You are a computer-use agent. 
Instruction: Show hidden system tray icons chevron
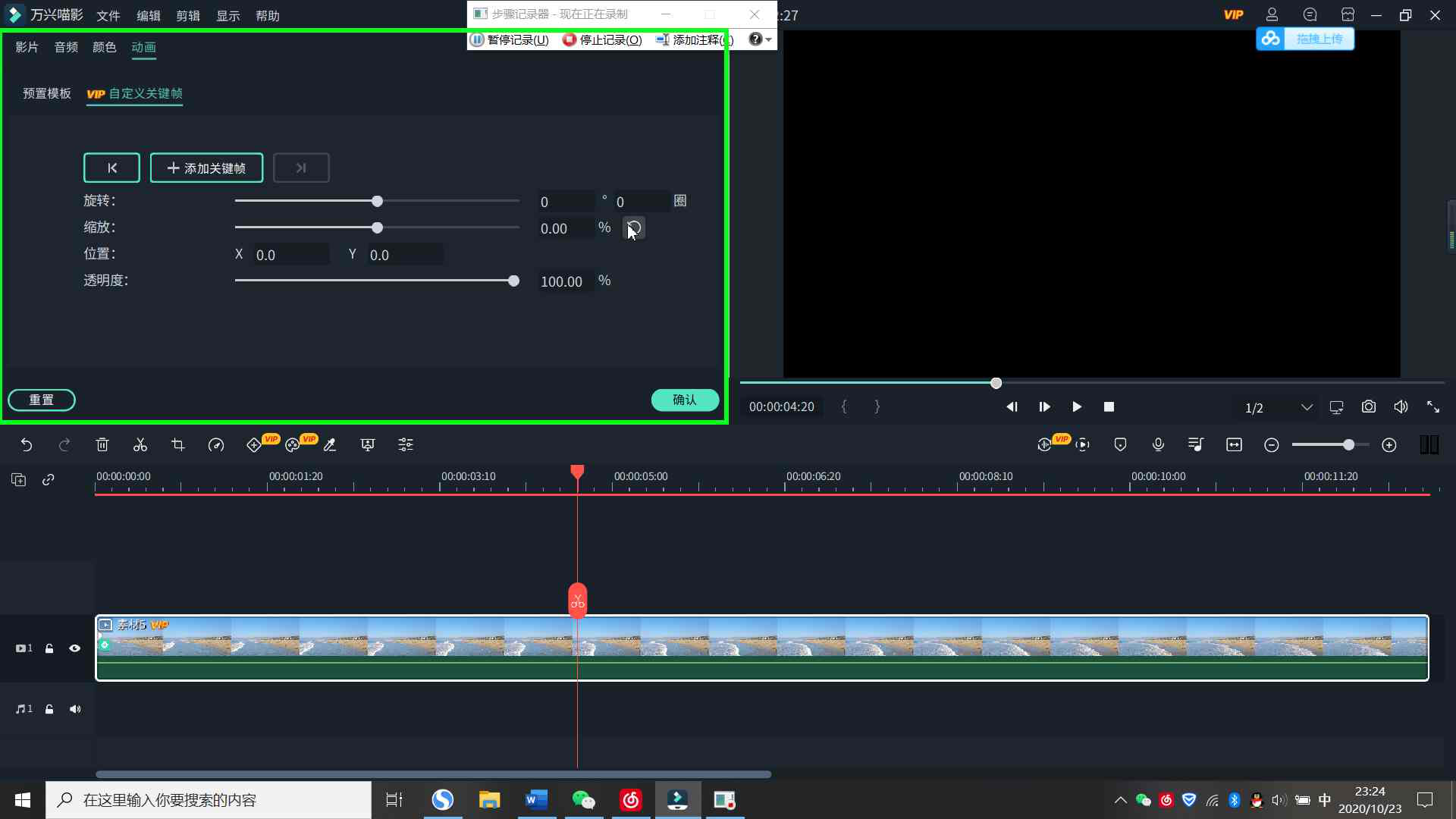click(1120, 800)
